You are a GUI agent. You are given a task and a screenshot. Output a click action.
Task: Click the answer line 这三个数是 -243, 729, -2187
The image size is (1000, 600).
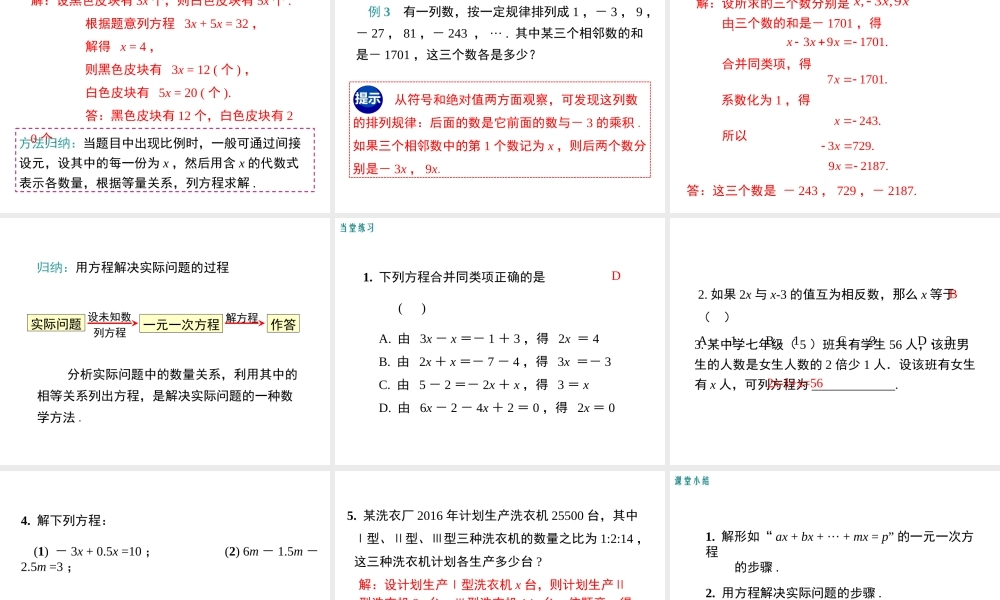(x=802, y=191)
